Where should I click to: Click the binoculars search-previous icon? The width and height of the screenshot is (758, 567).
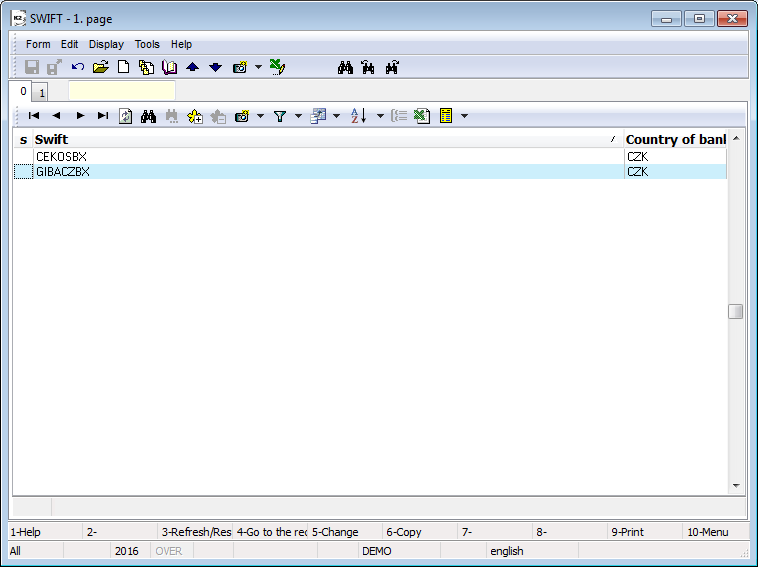click(368, 68)
